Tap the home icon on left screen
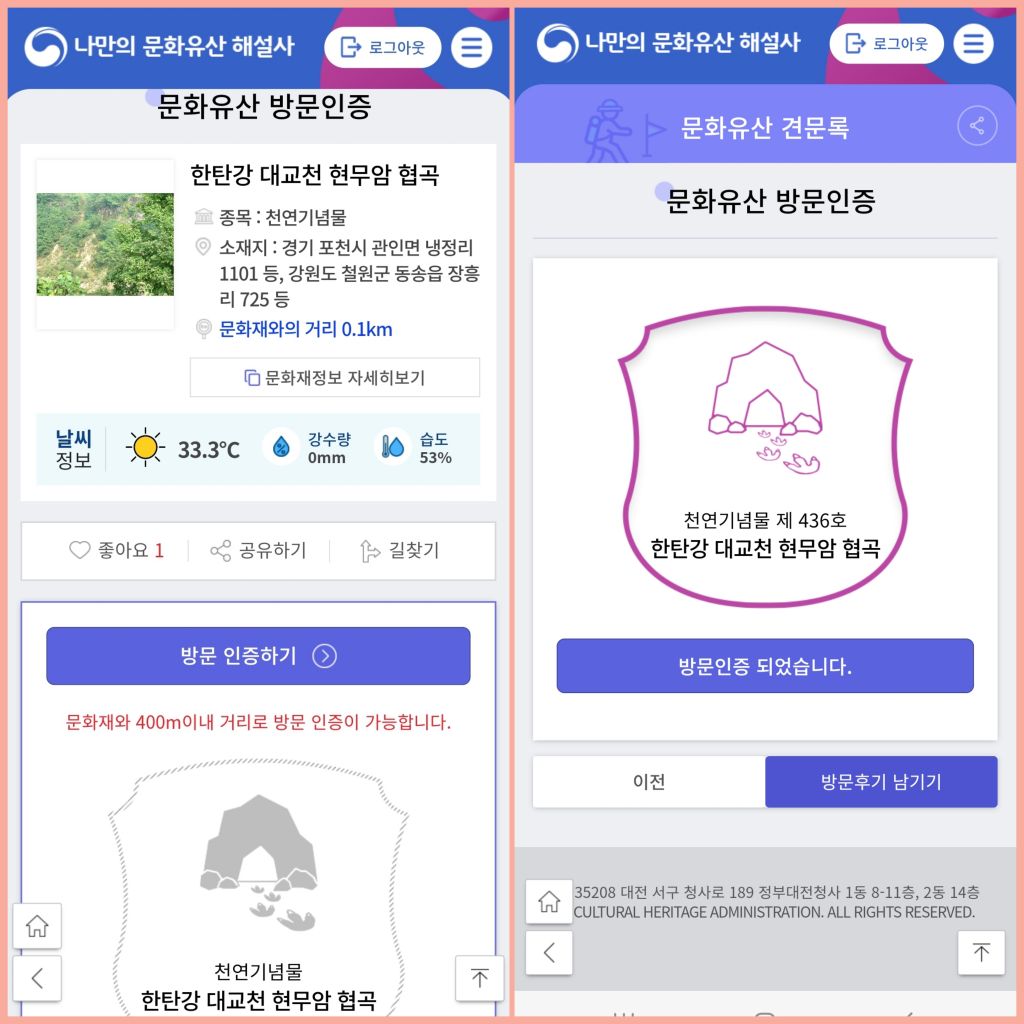 click(x=37, y=925)
